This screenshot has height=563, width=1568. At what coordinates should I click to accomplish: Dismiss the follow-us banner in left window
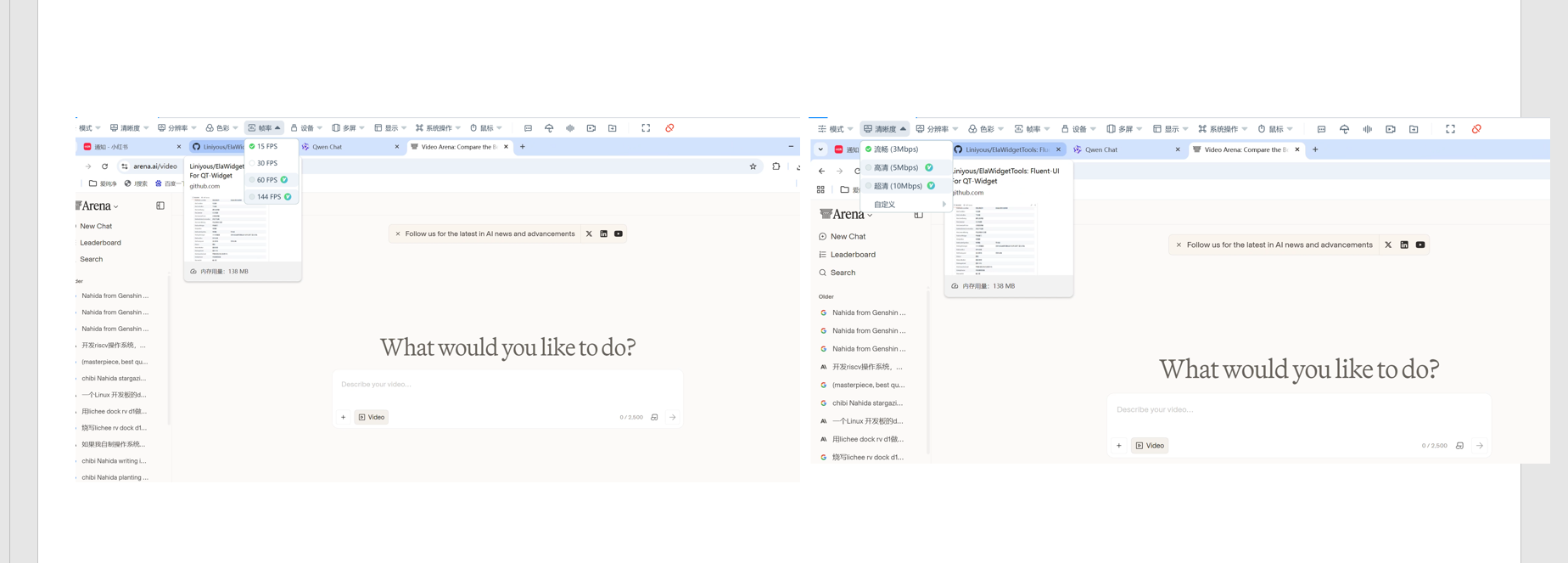pos(398,234)
